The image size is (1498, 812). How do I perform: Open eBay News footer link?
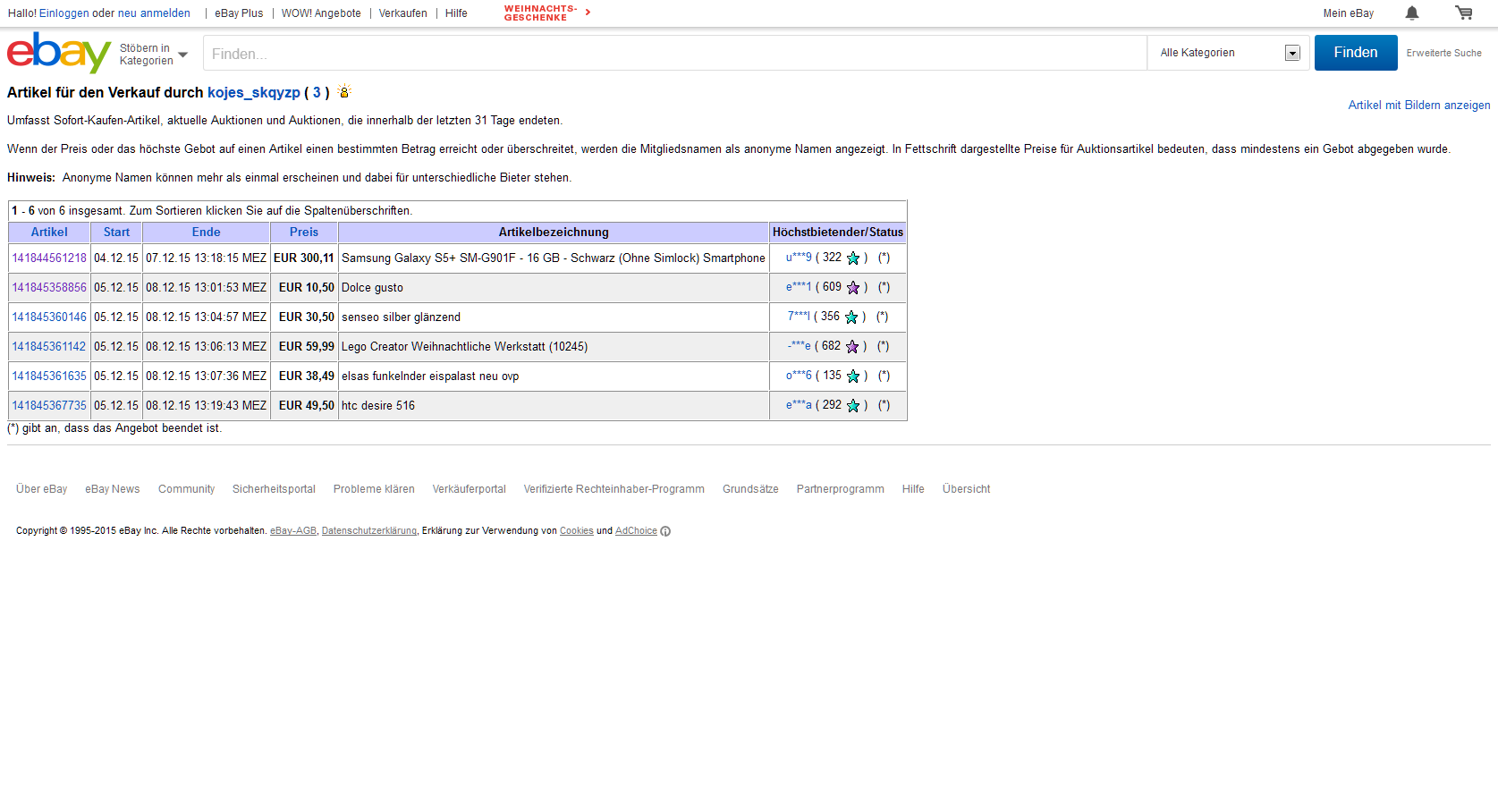tap(113, 489)
